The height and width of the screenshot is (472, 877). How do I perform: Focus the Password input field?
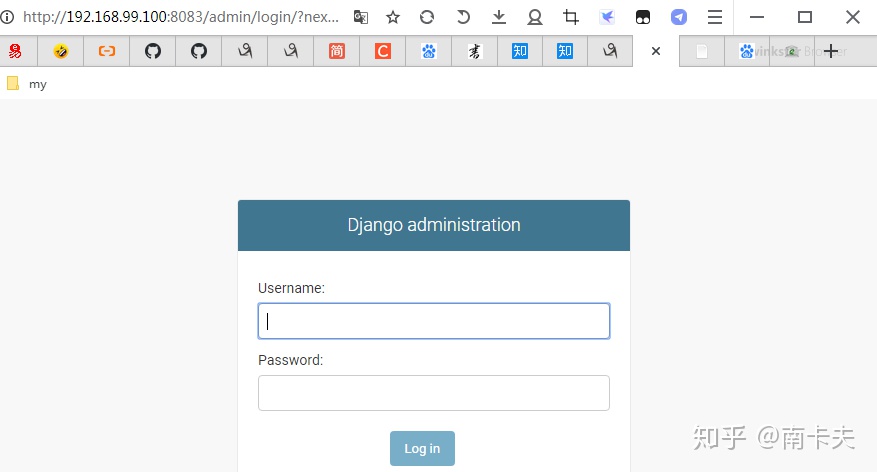(x=433, y=393)
